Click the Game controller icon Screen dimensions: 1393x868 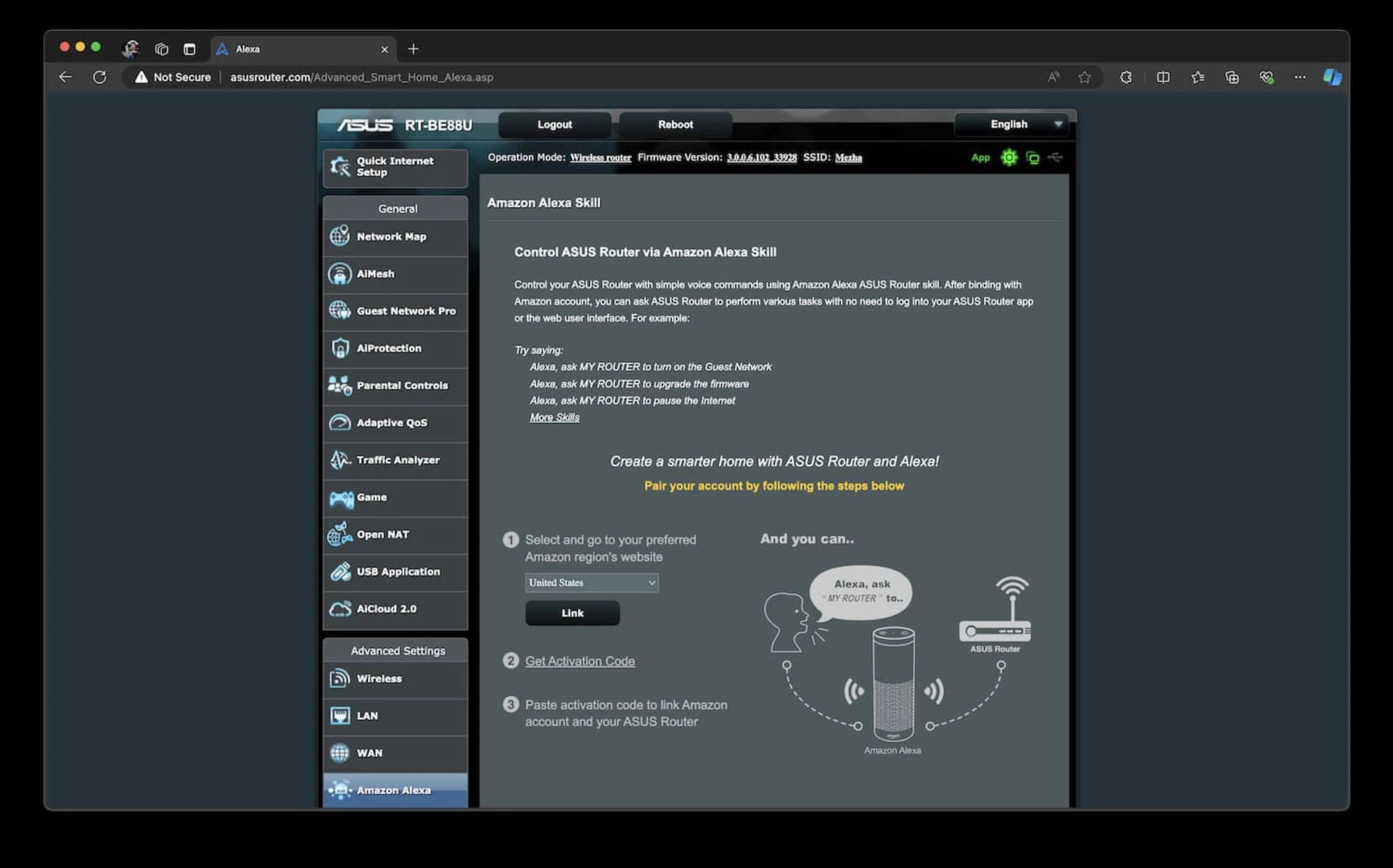341,498
